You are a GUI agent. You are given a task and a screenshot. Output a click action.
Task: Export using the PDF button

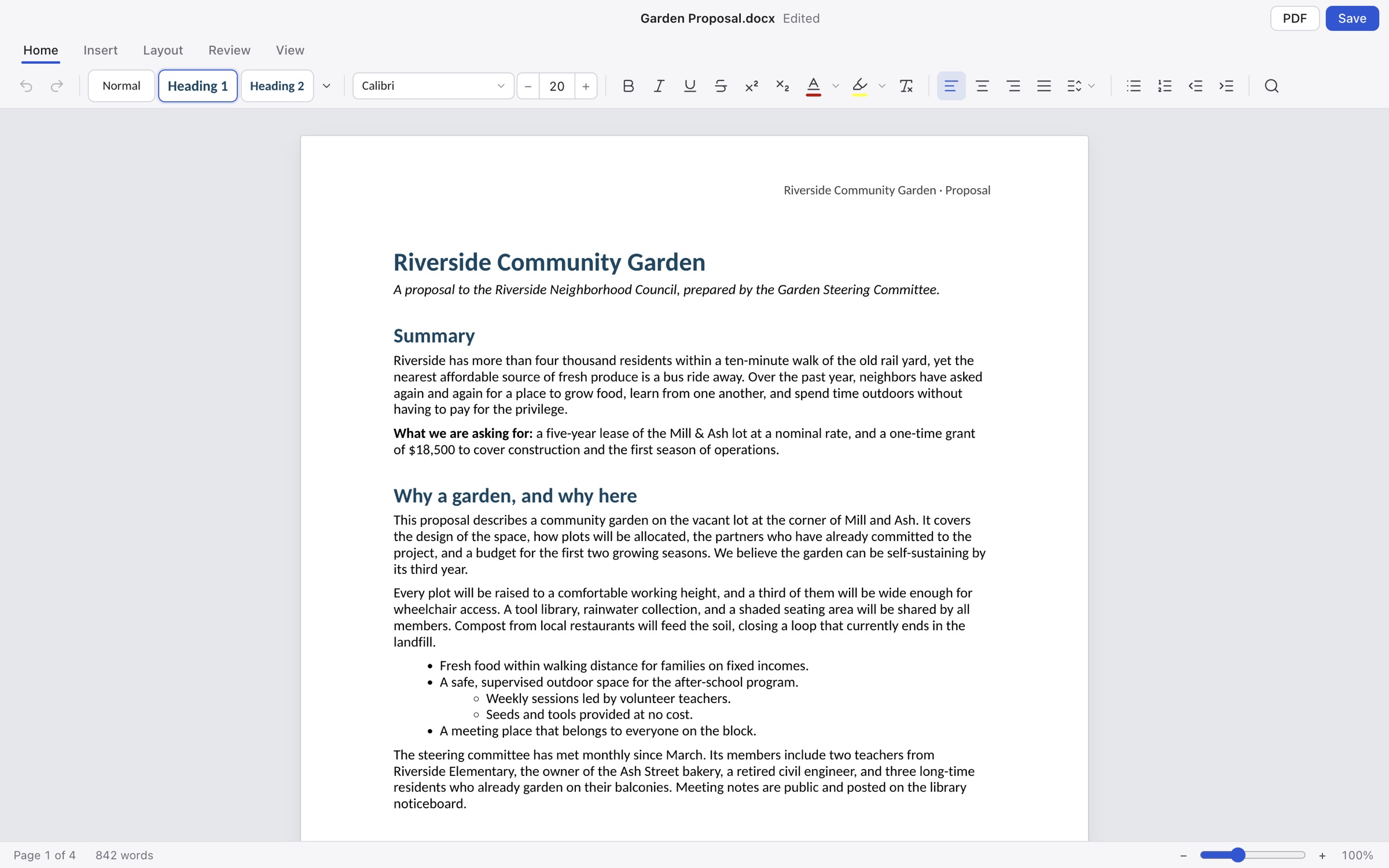pyautogui.click(x=1295, y=19)
